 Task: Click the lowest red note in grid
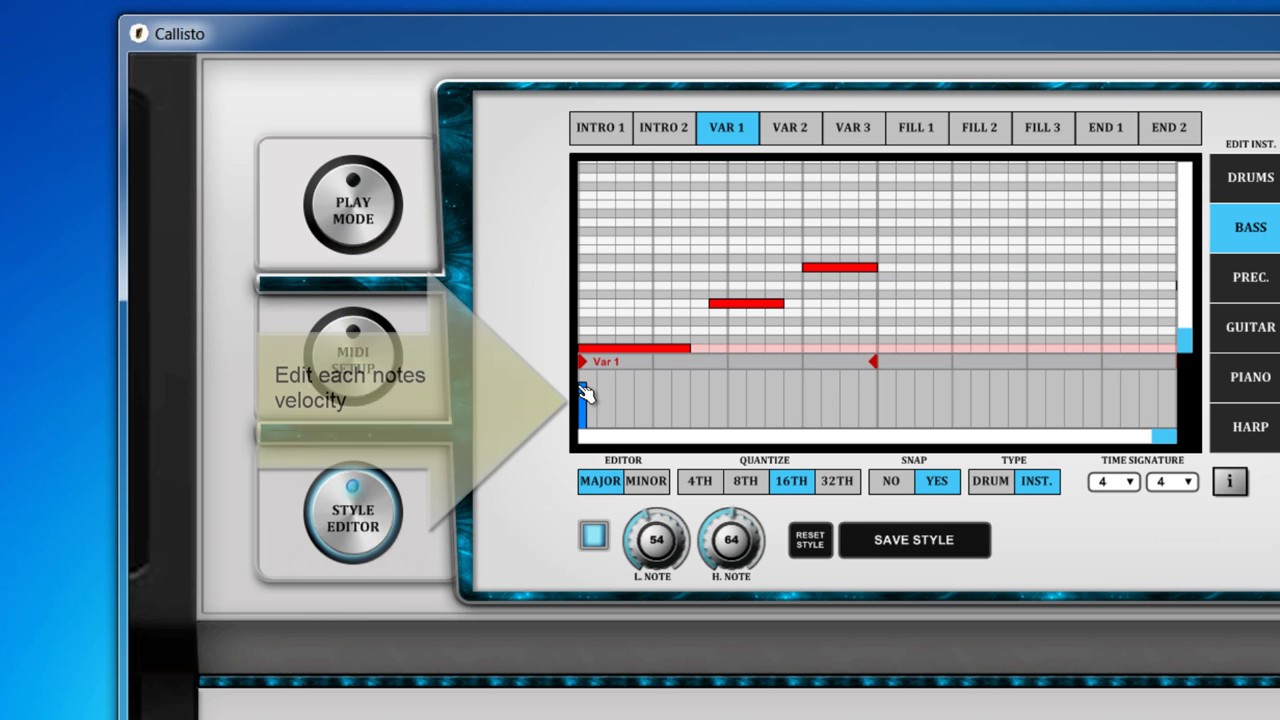coord(634,348)
